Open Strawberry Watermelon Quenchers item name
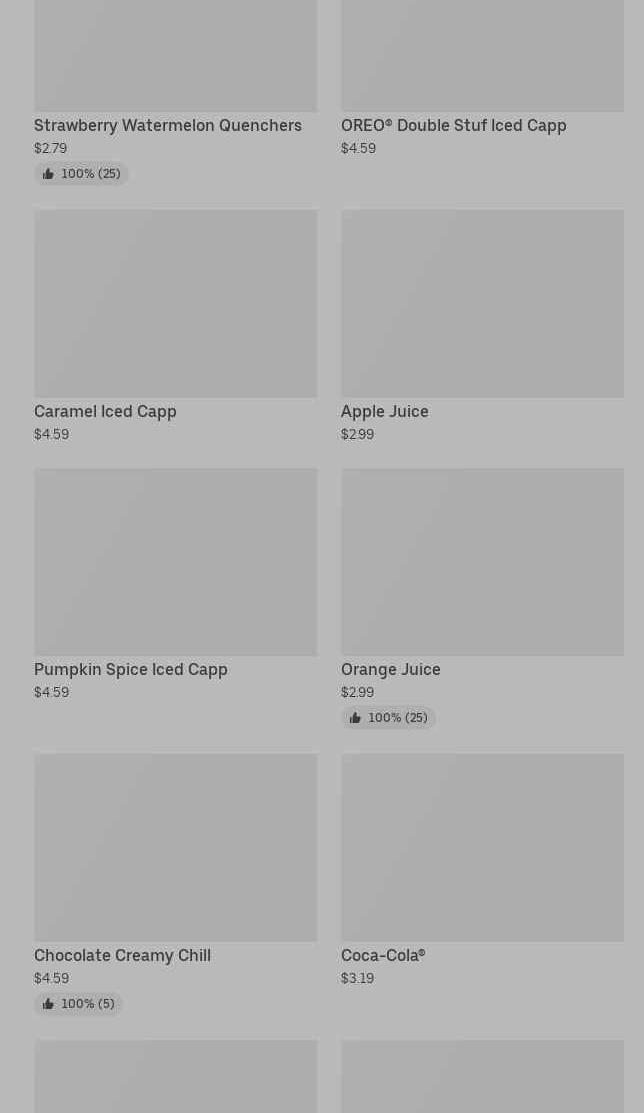The image size is (644, 1113). (x=168, y=125)
